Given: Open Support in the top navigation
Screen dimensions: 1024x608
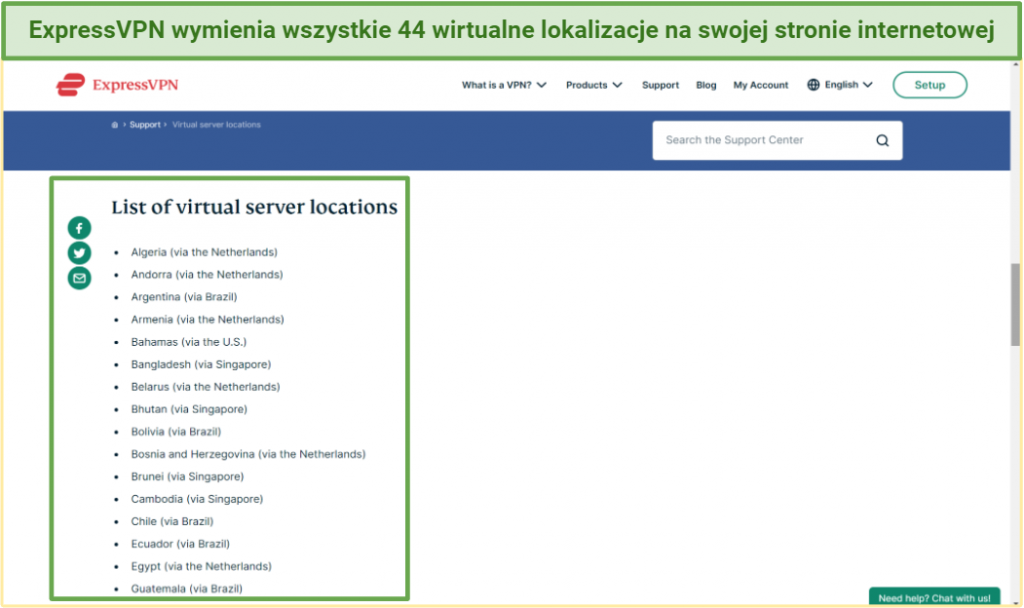Looking at the screenshot, I should (660, 85).
